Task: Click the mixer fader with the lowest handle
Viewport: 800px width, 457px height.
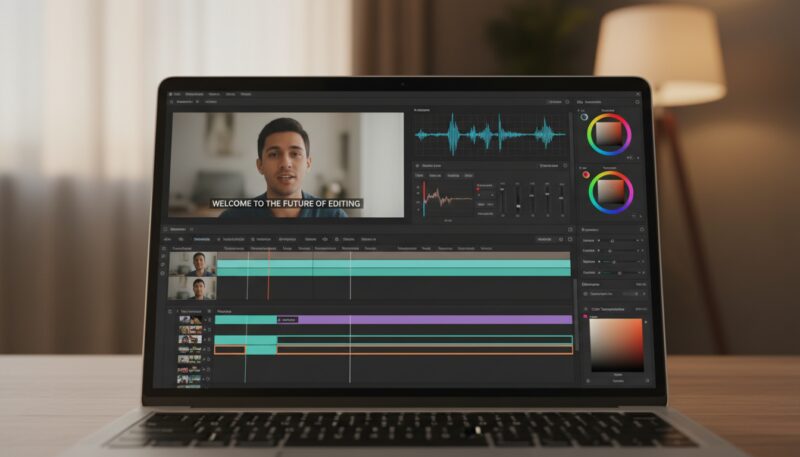Action: coord(518,206)
